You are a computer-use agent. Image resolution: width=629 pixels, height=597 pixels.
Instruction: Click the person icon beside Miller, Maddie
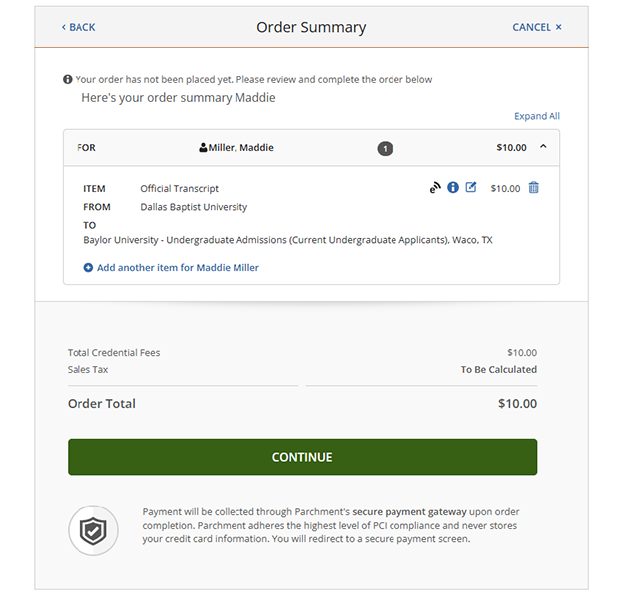(x=203, y=148)
